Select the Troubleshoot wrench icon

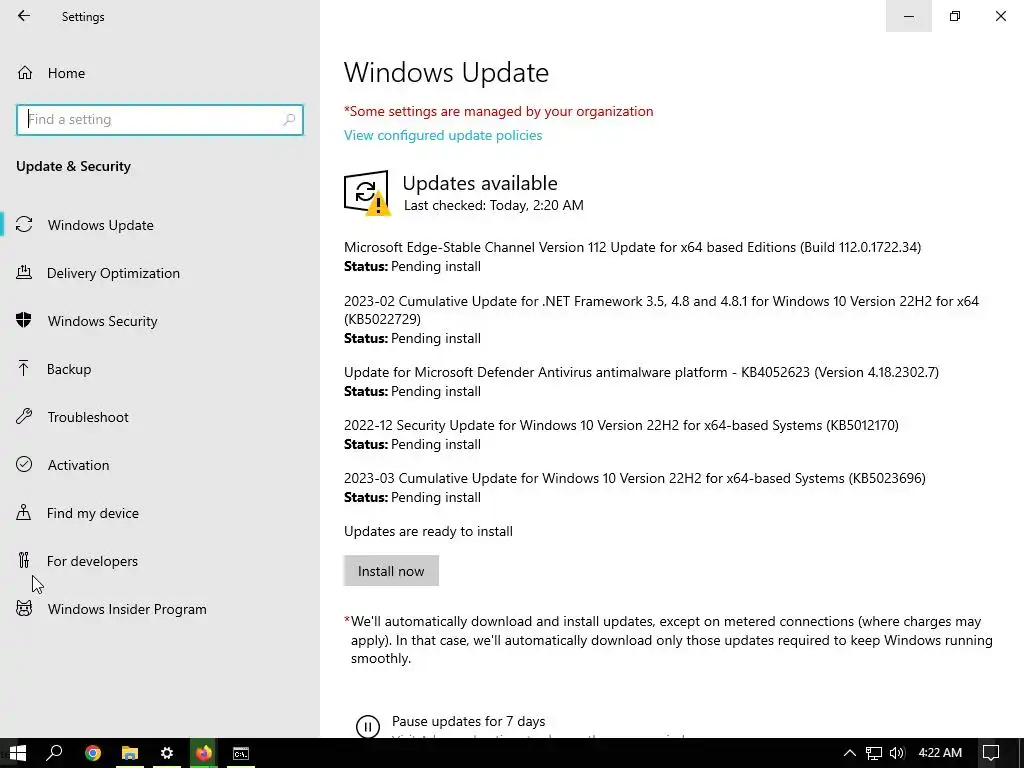[24, 416]
